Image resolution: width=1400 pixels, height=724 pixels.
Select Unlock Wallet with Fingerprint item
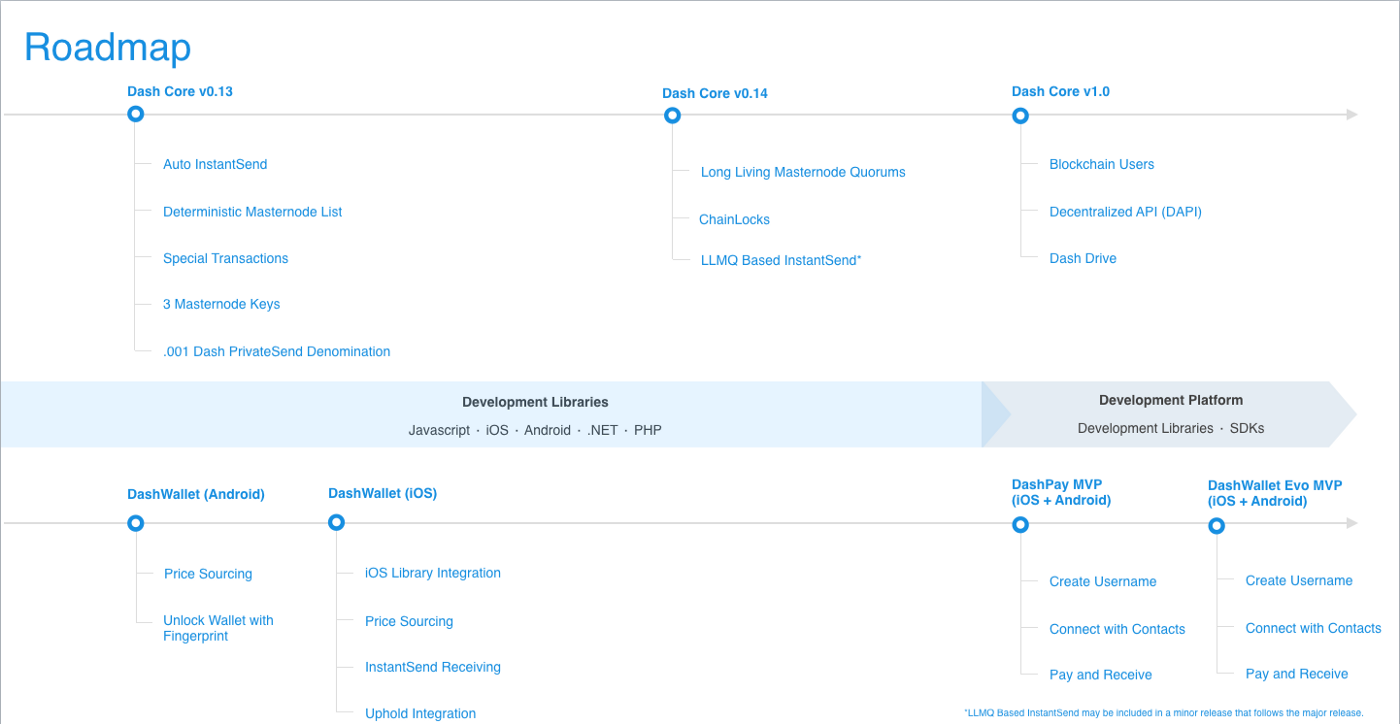click(218, 628)
